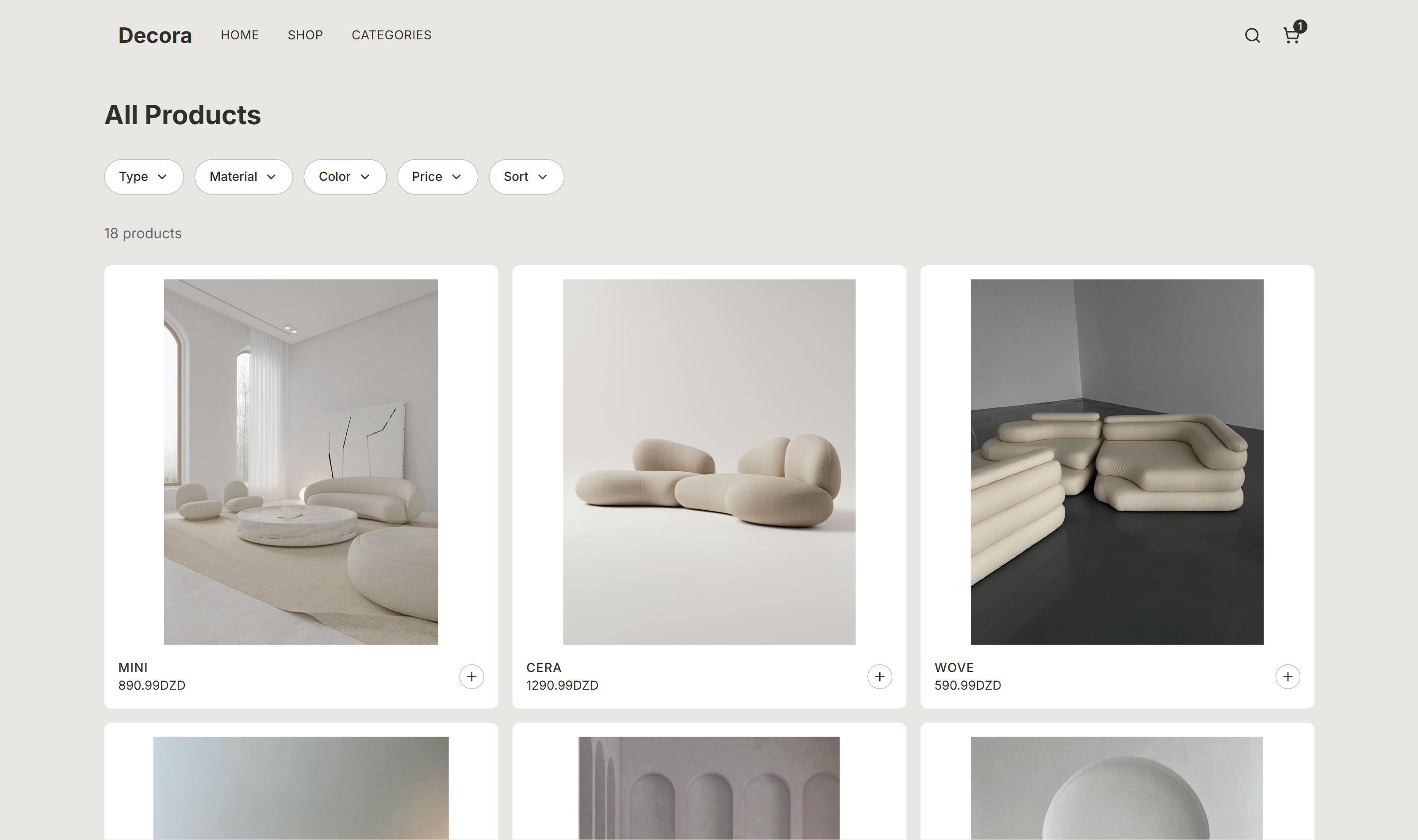Click the Decora logo link
This screenshot has width=1418, height=840.
coord(155,36)
